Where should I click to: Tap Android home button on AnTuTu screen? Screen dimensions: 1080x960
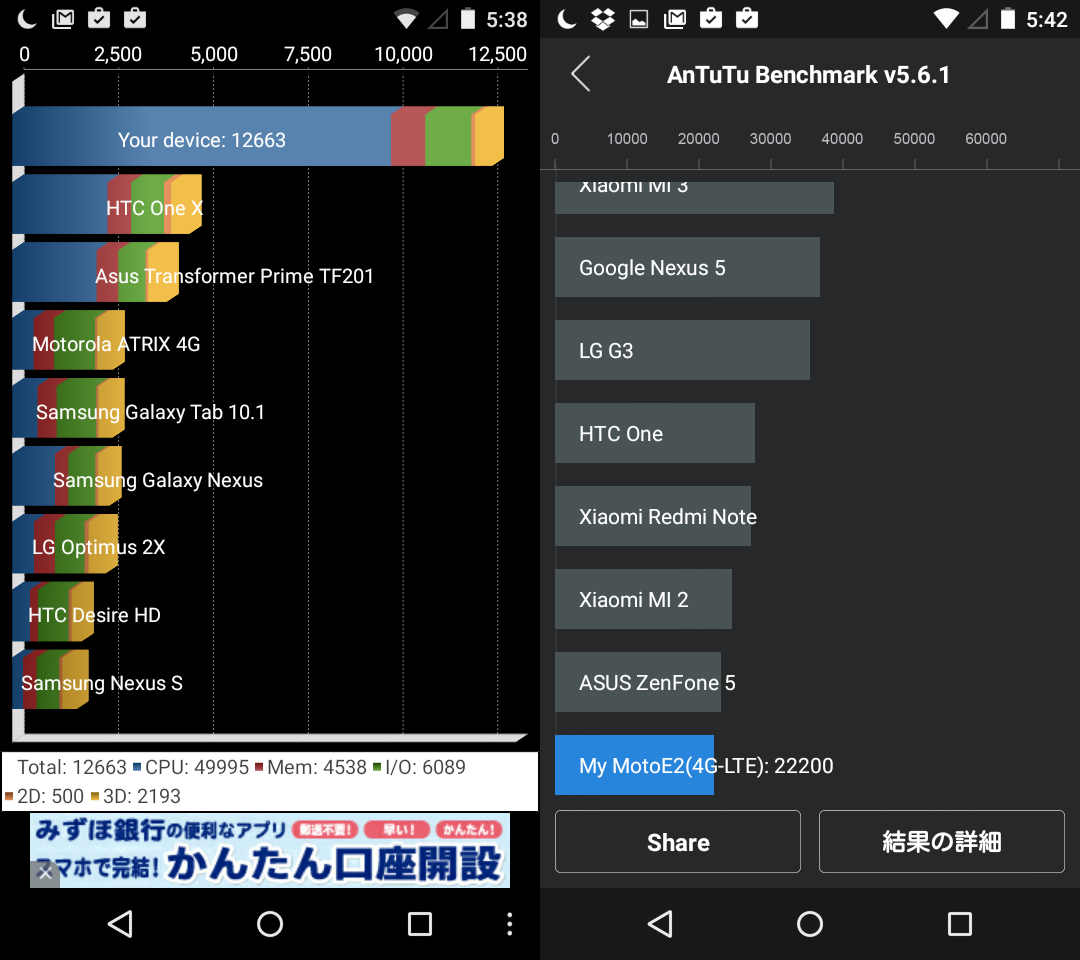(x=810, y=924)
